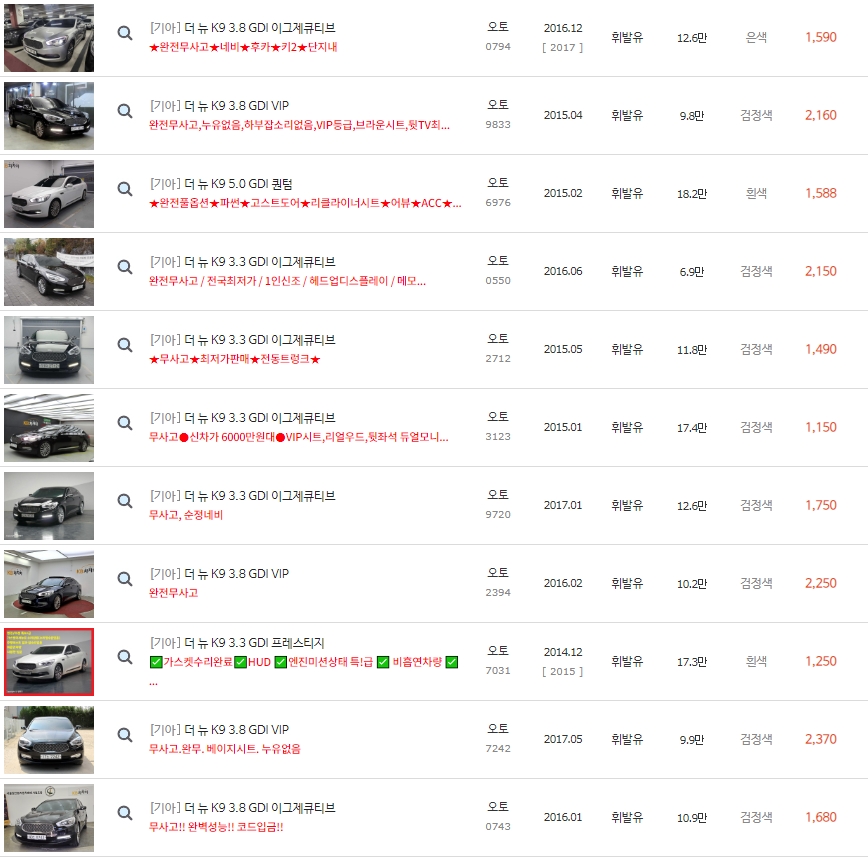Open the red-bordered 프레스티지 car thumbnail
This screenshot has width=868, height=858.
[48, 661]
